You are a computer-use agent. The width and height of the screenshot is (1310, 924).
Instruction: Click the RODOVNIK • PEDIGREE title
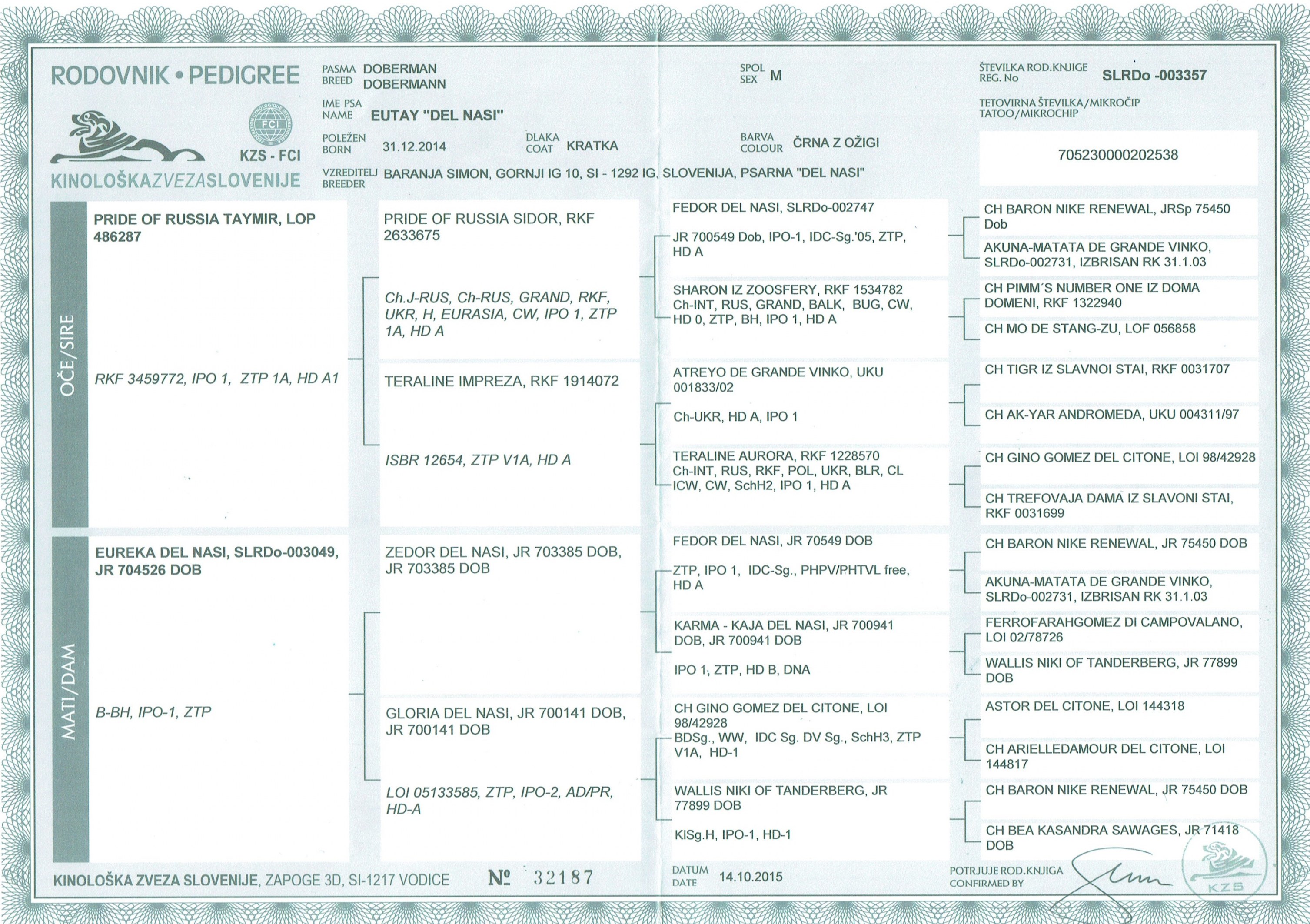175,76
